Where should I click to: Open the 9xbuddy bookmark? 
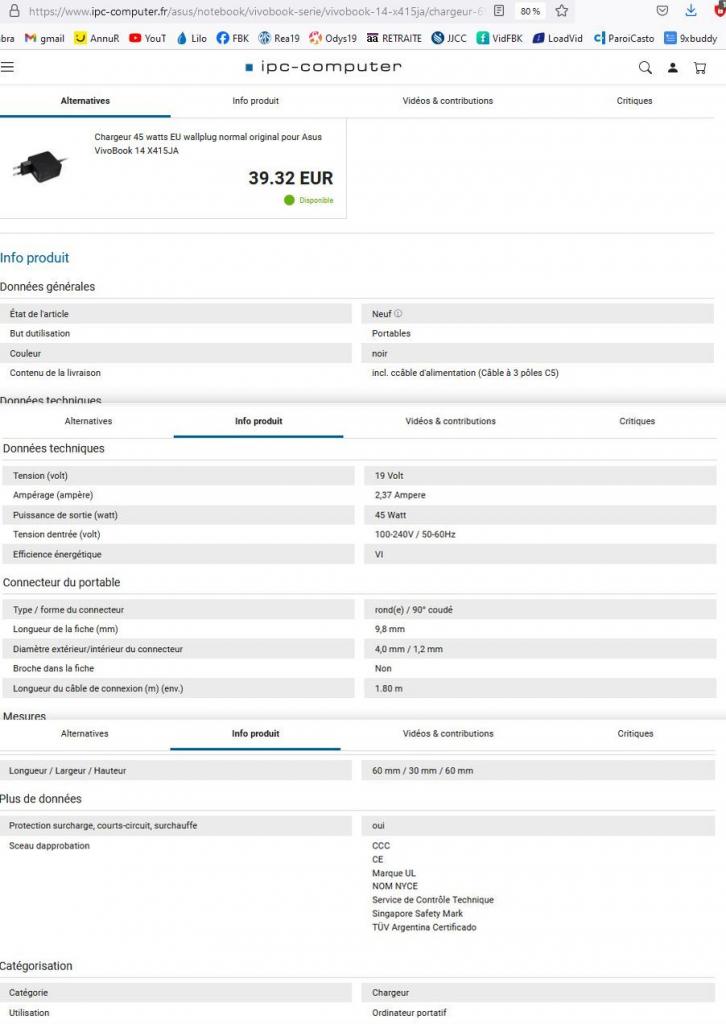[x=691, y=39]
